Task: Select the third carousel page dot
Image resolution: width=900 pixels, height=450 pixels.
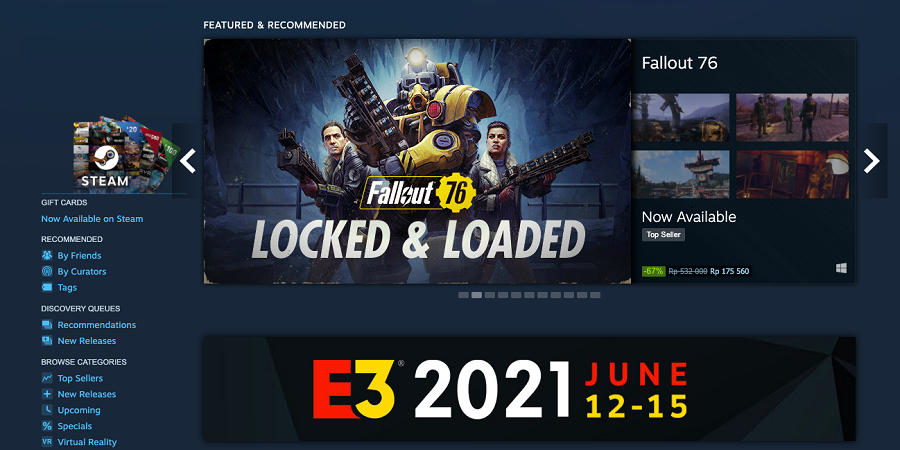Action: click(490, 295)
